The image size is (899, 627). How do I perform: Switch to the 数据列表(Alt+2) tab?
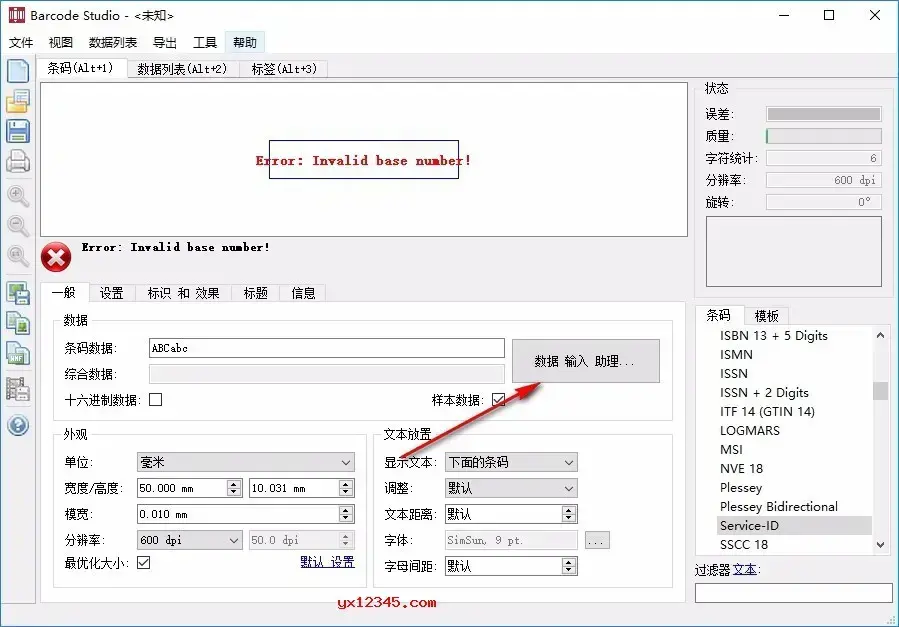coord(182,69)
